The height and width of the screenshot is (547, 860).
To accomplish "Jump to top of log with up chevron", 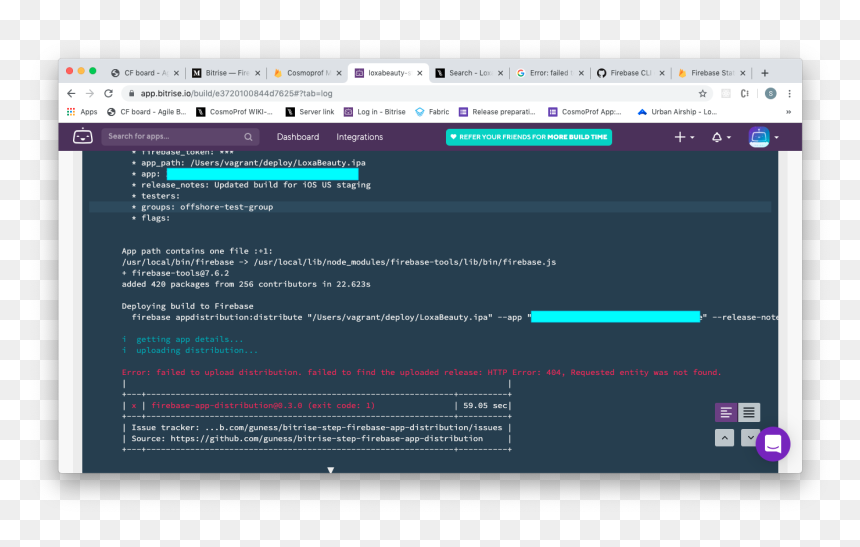I will 725,438.
